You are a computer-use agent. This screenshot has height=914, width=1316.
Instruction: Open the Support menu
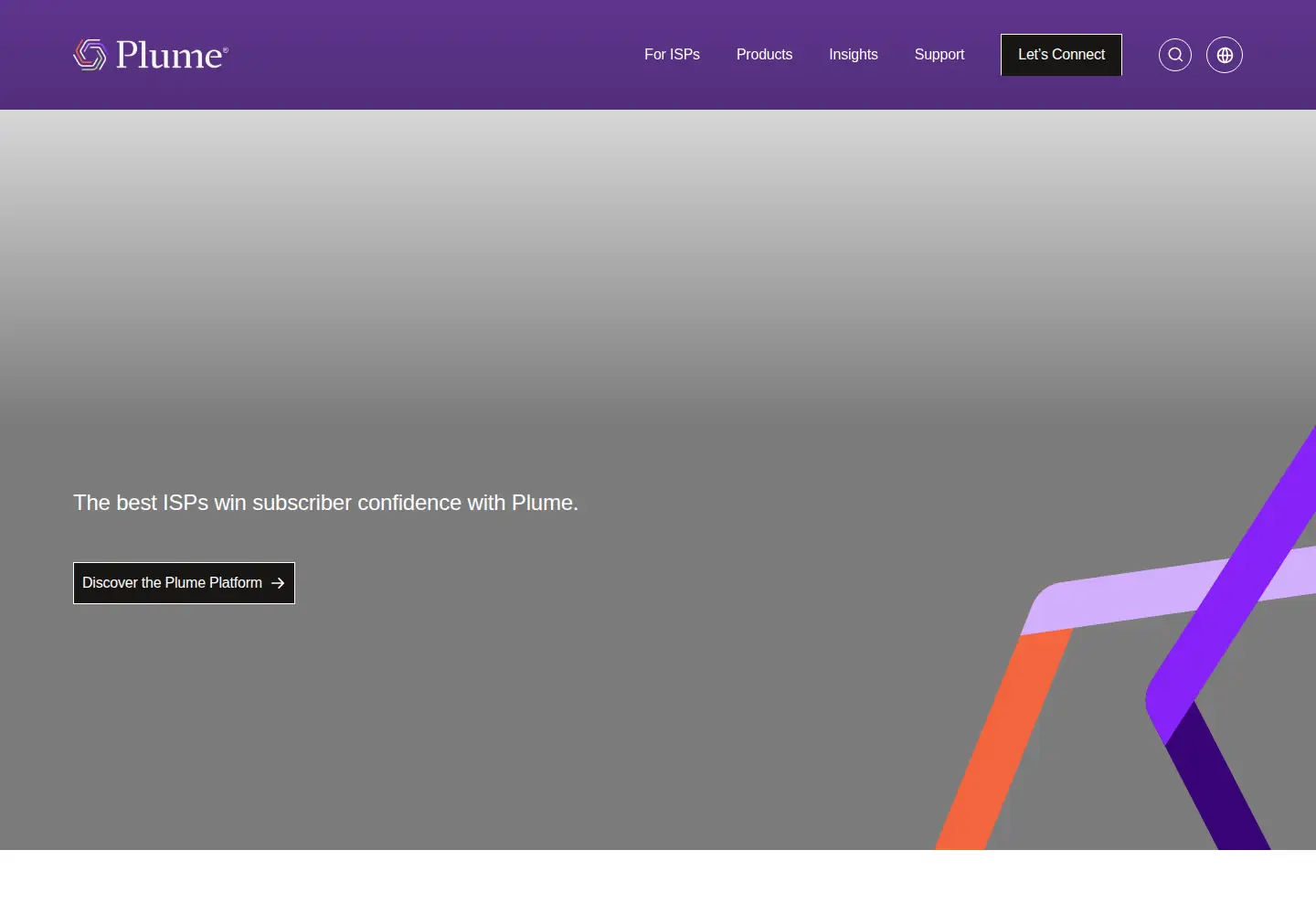coord(939,55)
